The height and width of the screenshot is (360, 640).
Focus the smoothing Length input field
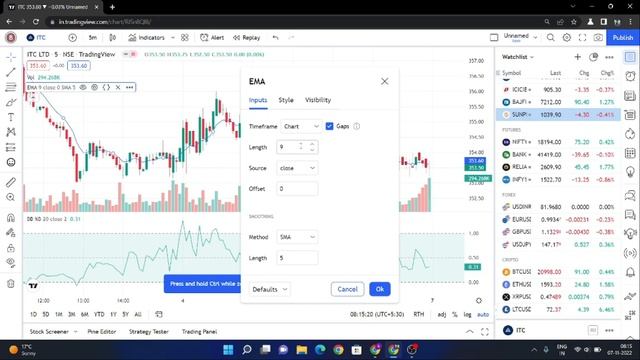point(297,258)
